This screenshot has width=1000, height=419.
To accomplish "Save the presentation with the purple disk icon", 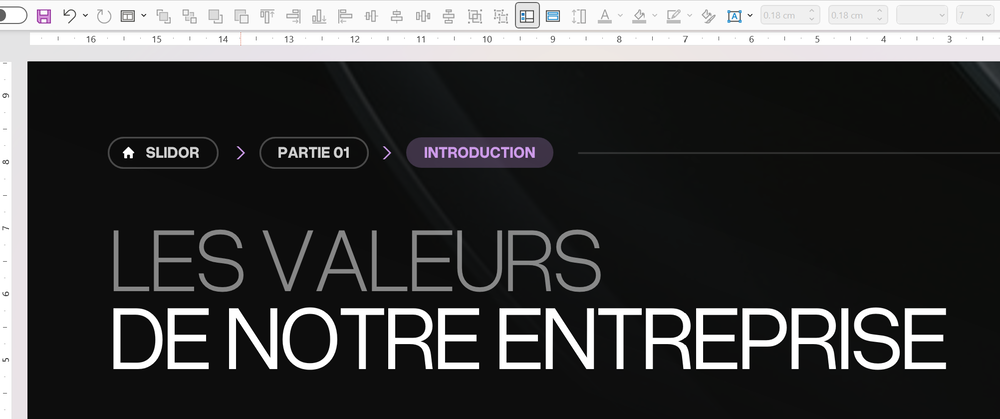I will point(44,16).
